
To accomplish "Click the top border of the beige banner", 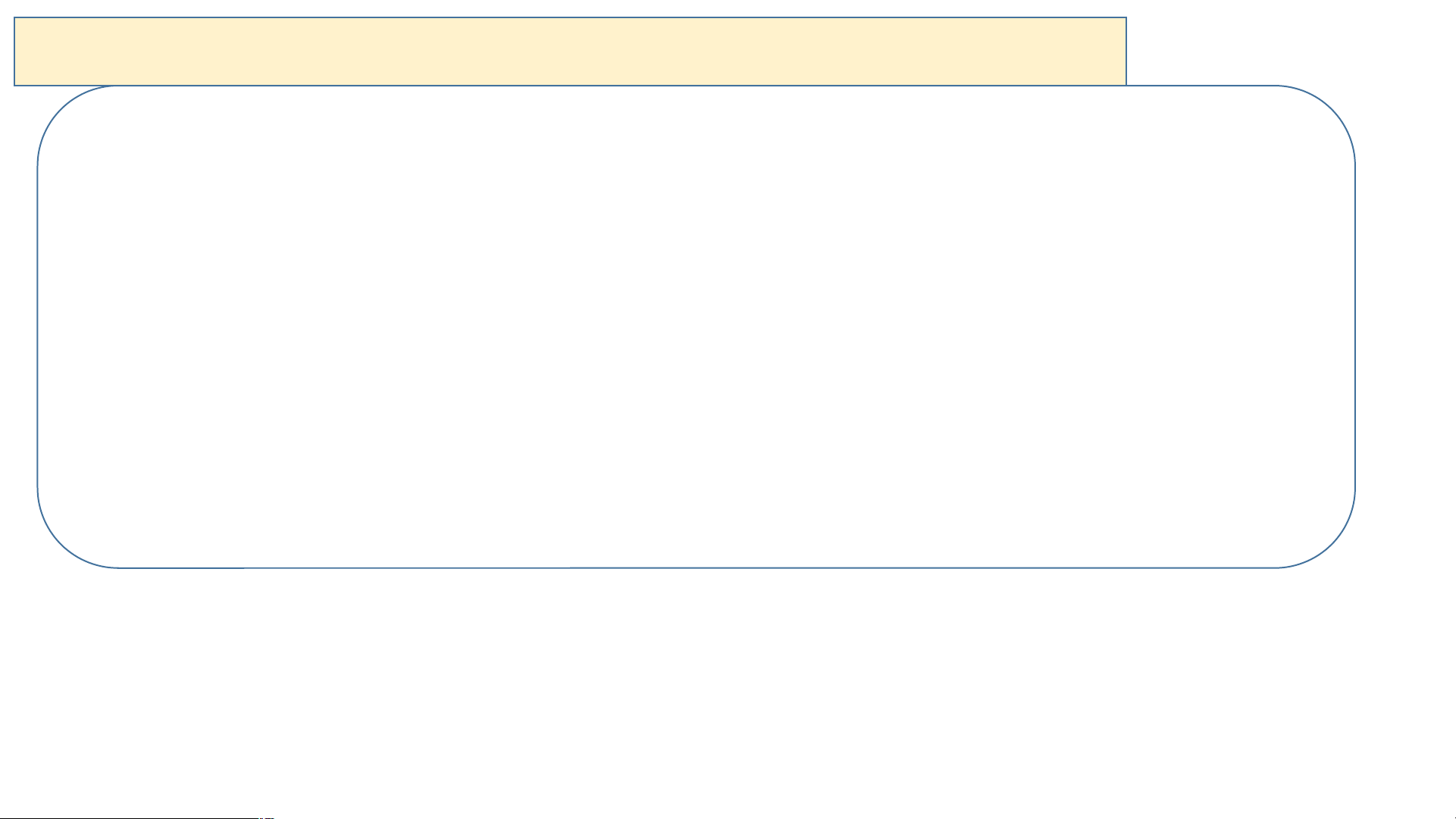I will [570, 17].
